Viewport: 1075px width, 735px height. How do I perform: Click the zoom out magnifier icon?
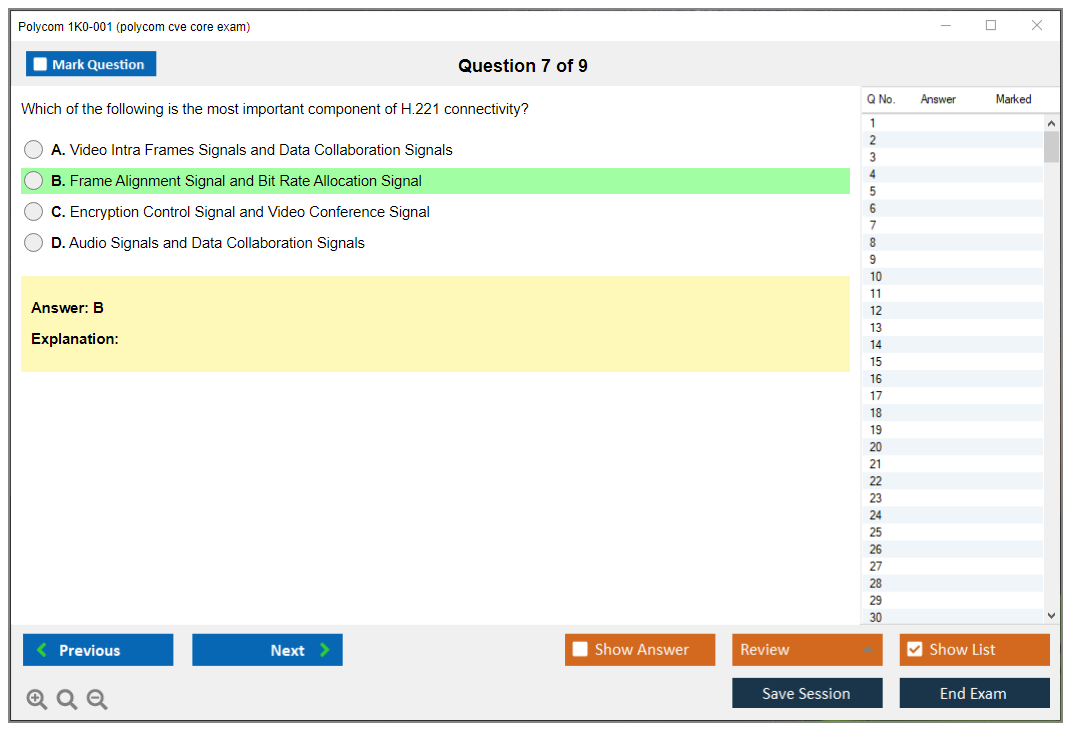(x=97, y=700)
